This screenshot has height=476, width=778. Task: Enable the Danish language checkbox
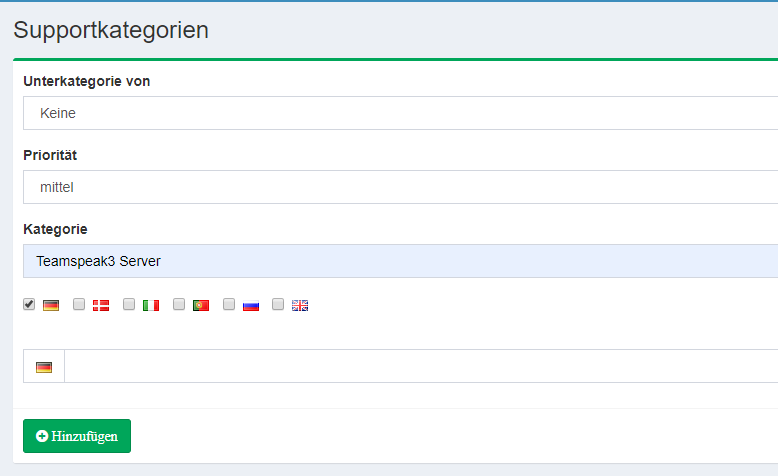click(x=79, y=304)
